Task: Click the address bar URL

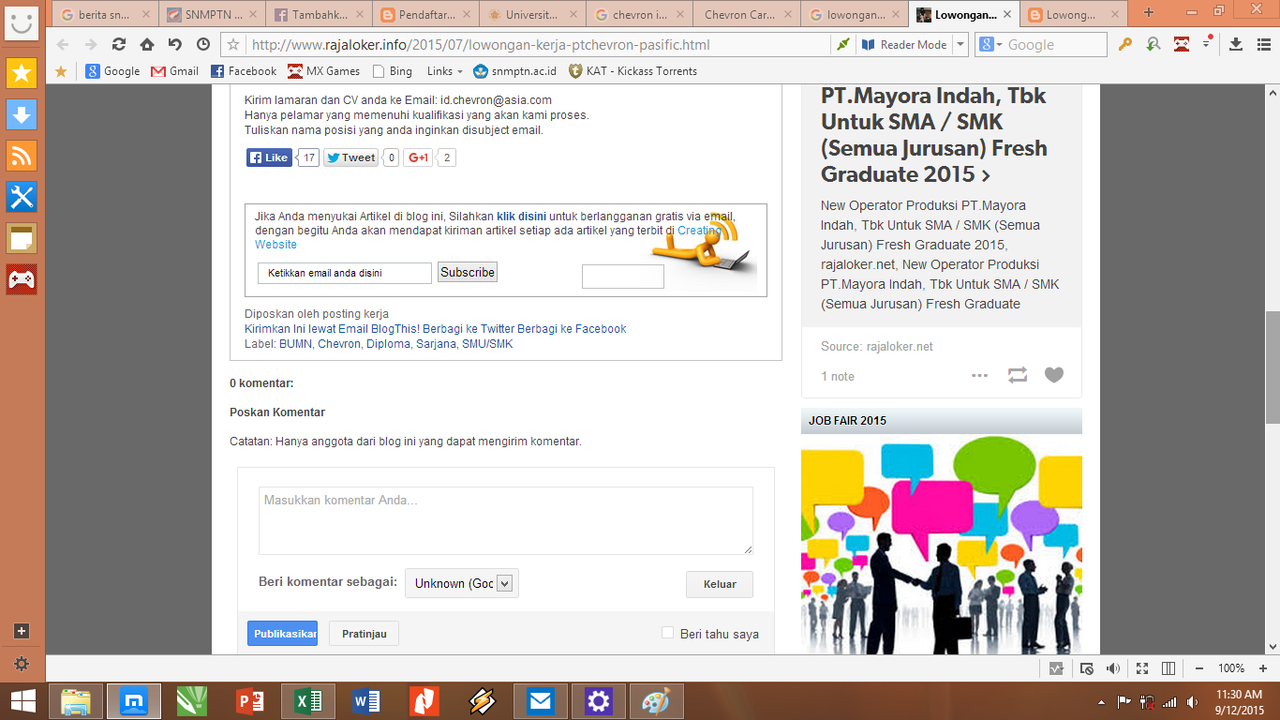Action: tap(481, 45)
